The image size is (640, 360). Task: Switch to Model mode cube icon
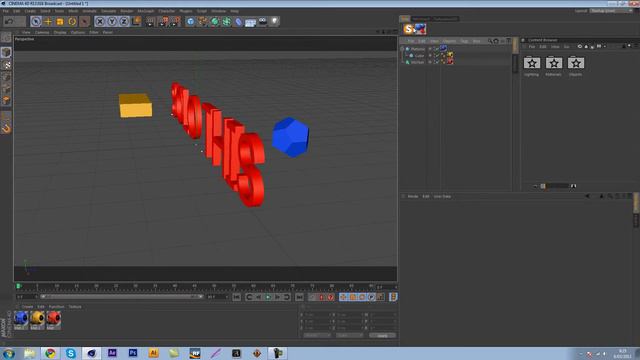coord(6,52)
